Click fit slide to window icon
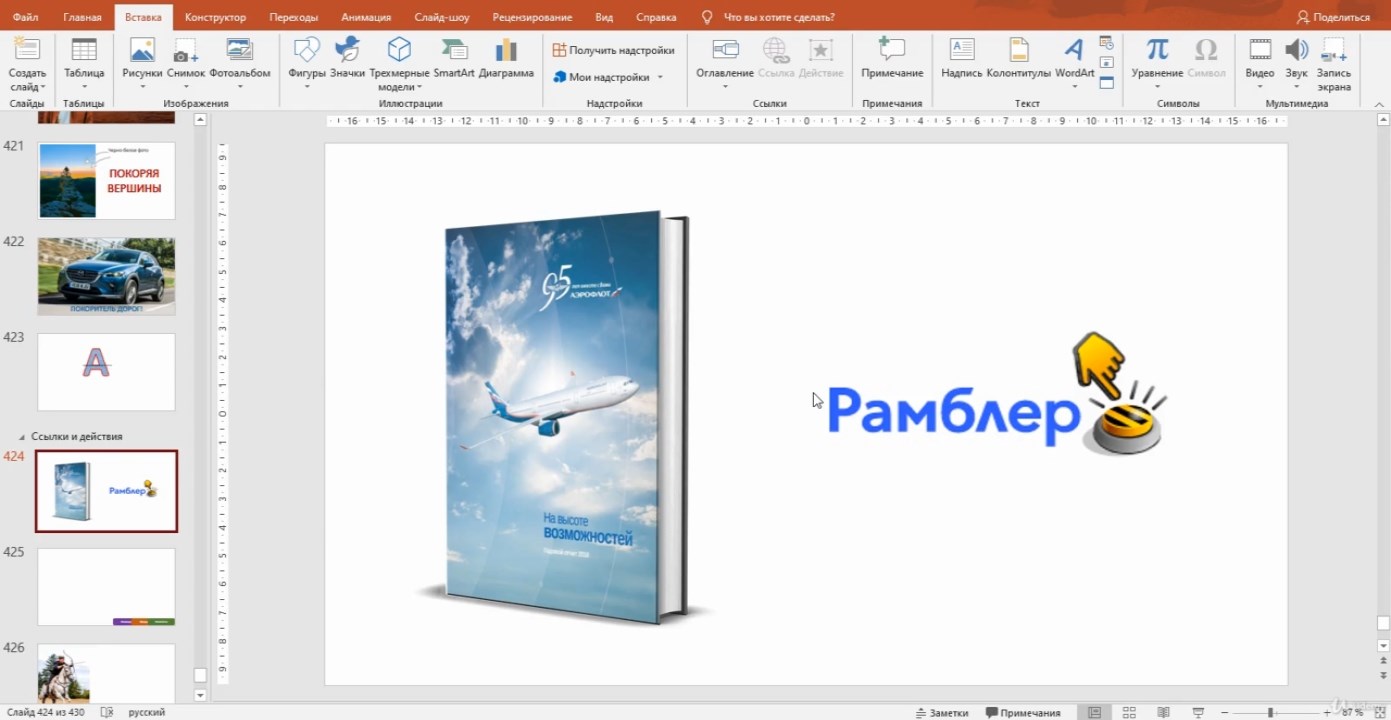The height and width of the screenshot is (720, 1391). (1381, 712)
